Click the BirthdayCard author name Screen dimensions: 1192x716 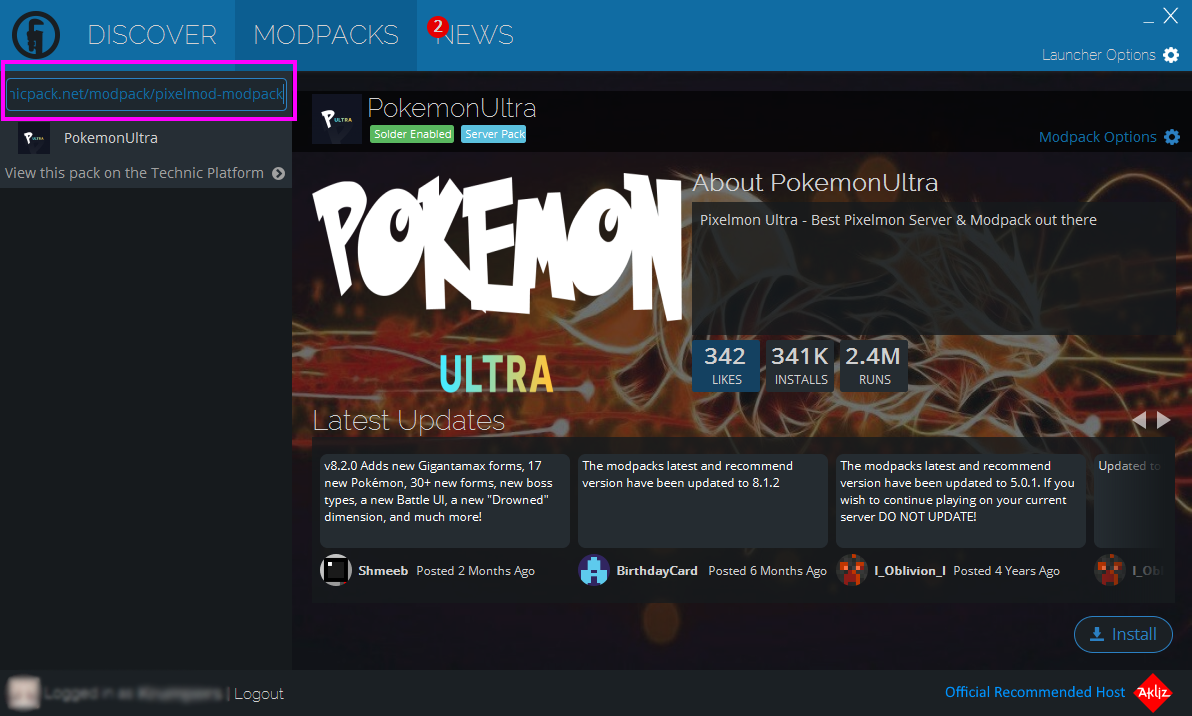(657, 571)
